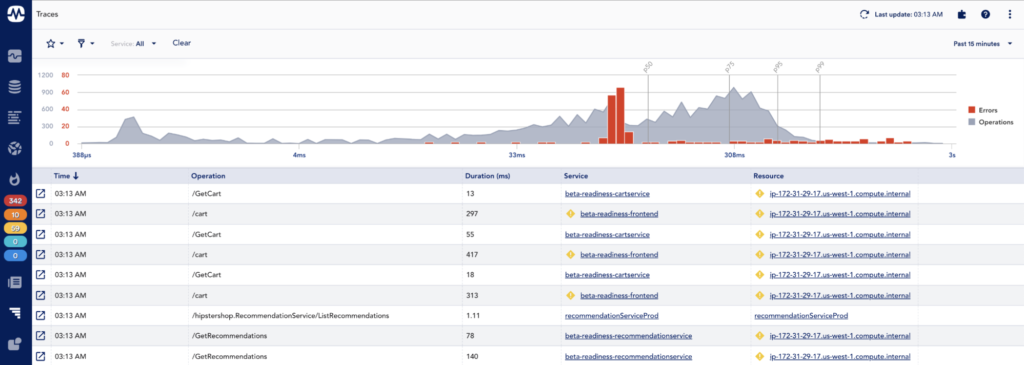Open the Service: All dropdown
Viewport: 1024px width, 365px height.
point(134,44)
